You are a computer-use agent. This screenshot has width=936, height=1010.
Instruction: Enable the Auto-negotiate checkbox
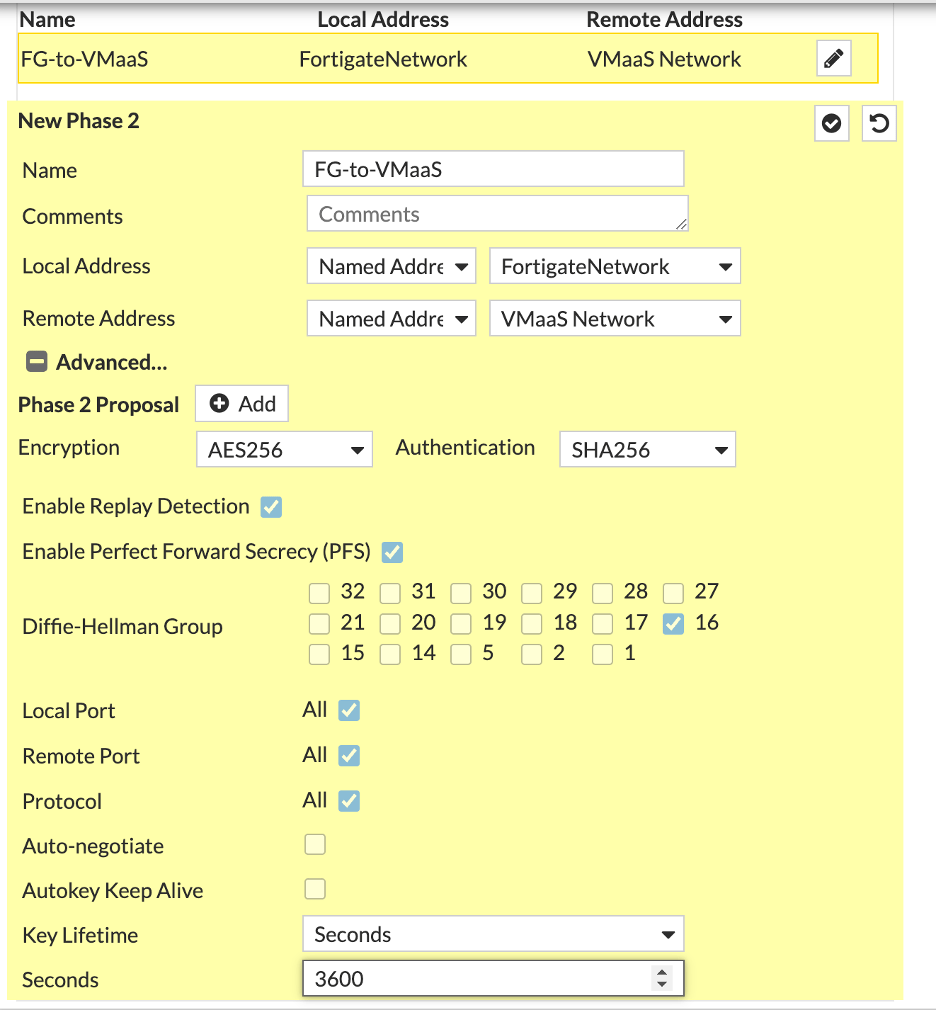315,846
